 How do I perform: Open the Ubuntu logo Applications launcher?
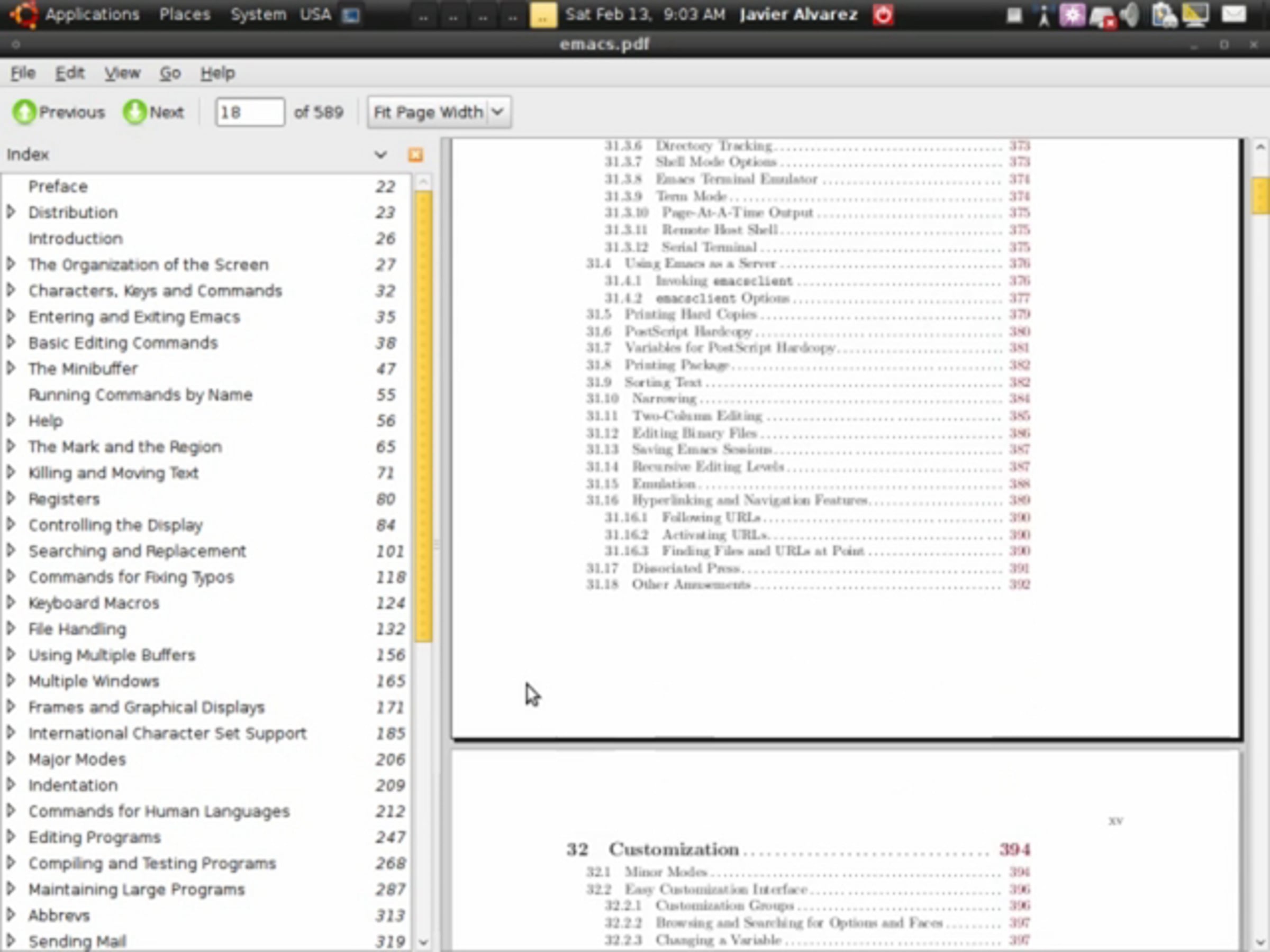tap(24, 14)
